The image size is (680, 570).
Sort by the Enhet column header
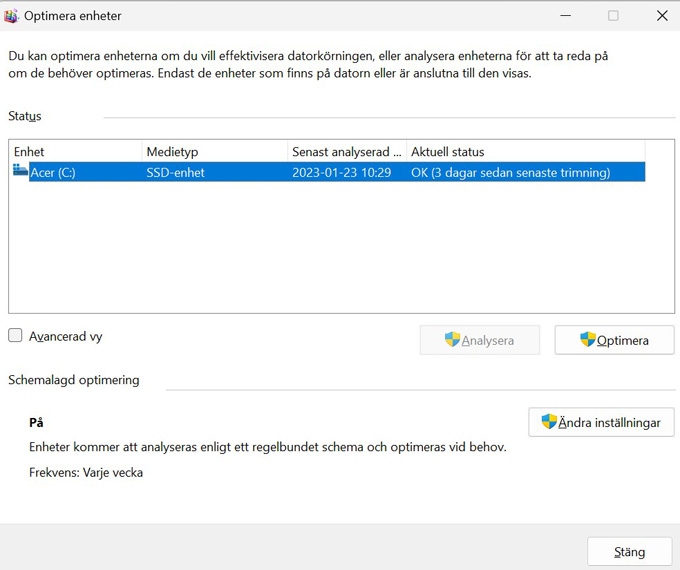coord(76,152)
